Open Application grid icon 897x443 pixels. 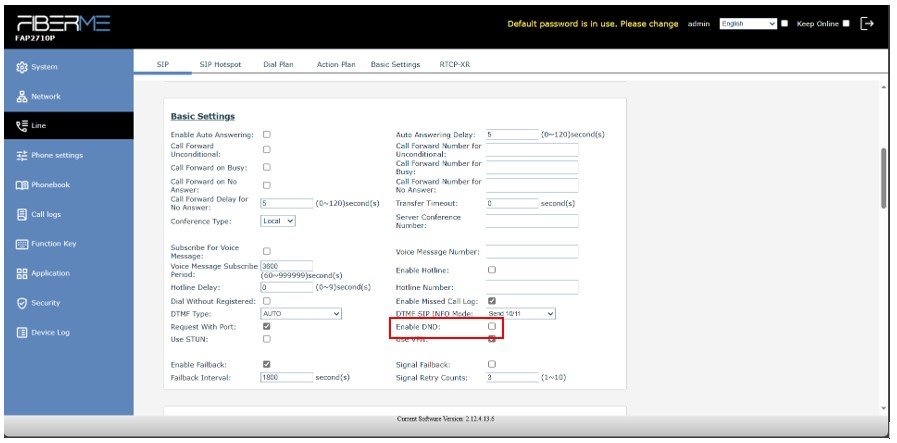coord(22,274)
